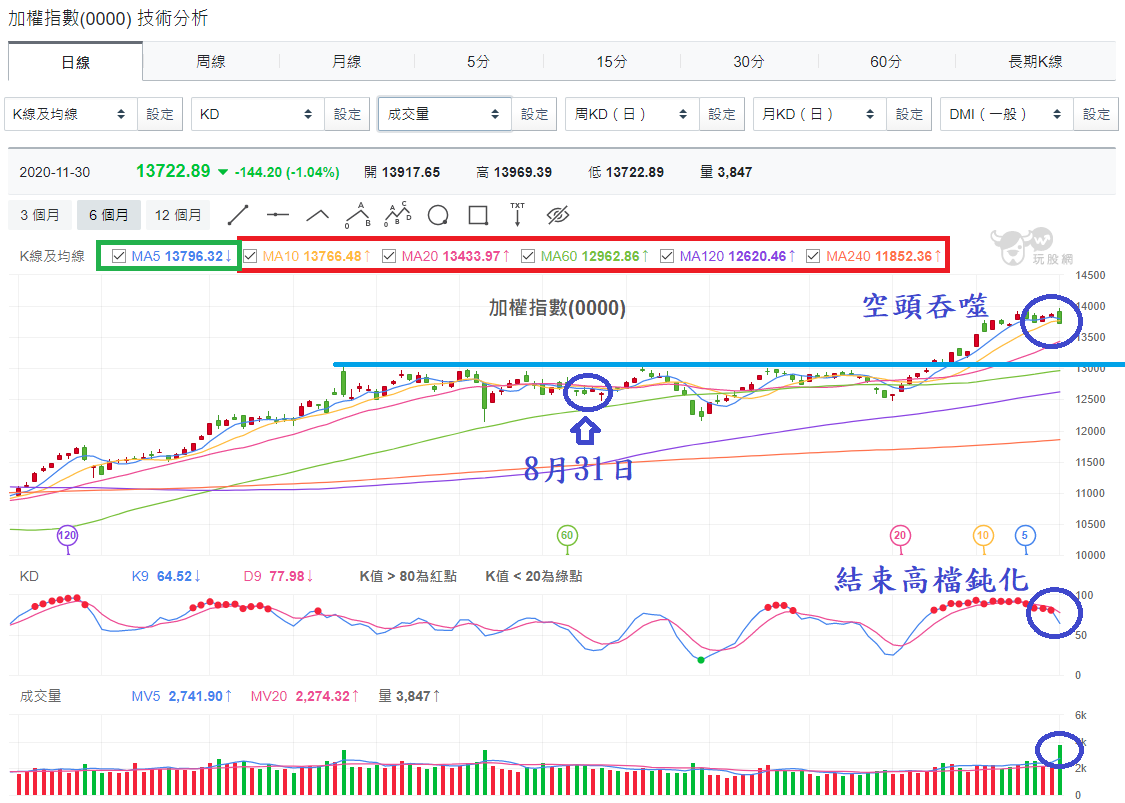The width and height of the screenshot is (1125, 803).
Task: Select the rectangle drawing tool
Action: (x=478, y=215)
